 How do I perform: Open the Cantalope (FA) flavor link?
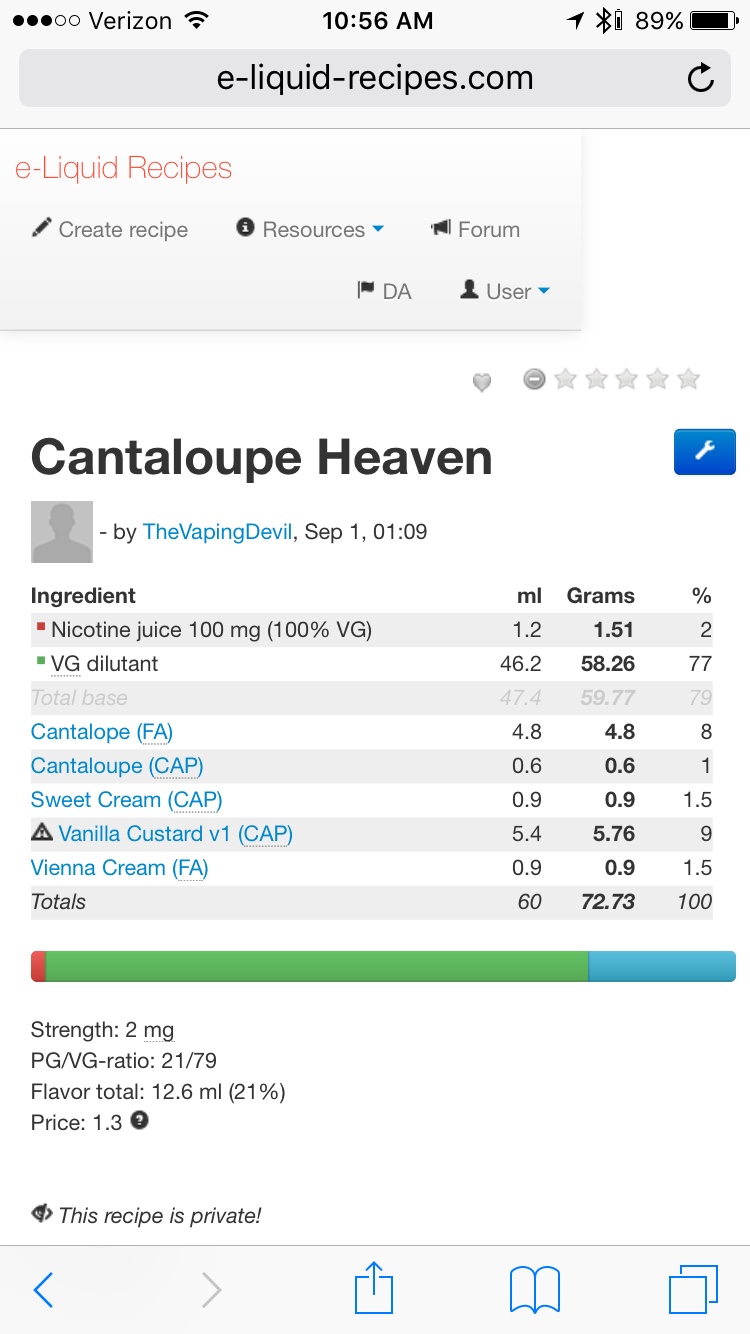pos(102,732)
